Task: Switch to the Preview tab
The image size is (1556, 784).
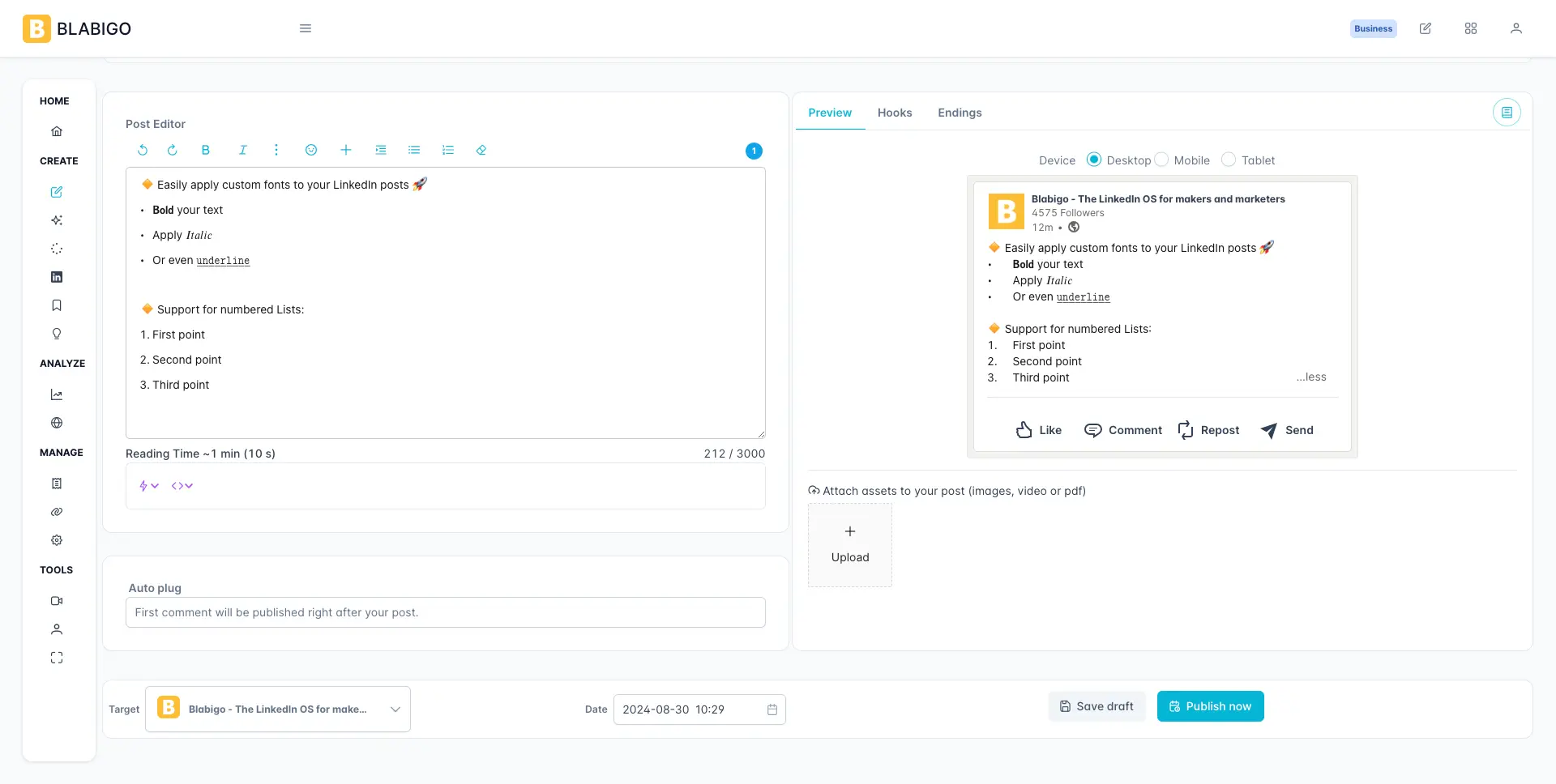Action: (x=830, y=113)
